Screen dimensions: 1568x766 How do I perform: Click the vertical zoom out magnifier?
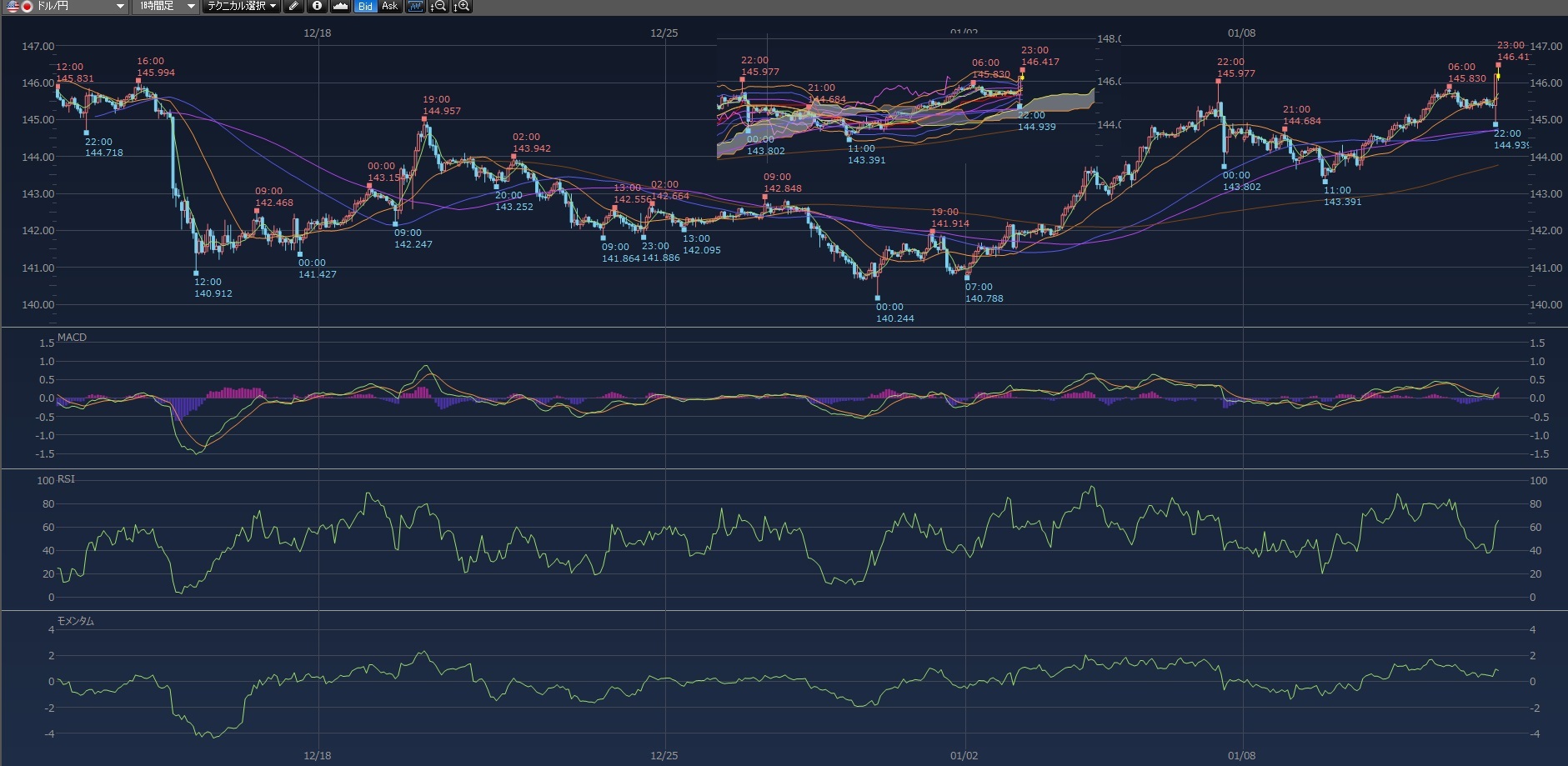click(438, 6)
